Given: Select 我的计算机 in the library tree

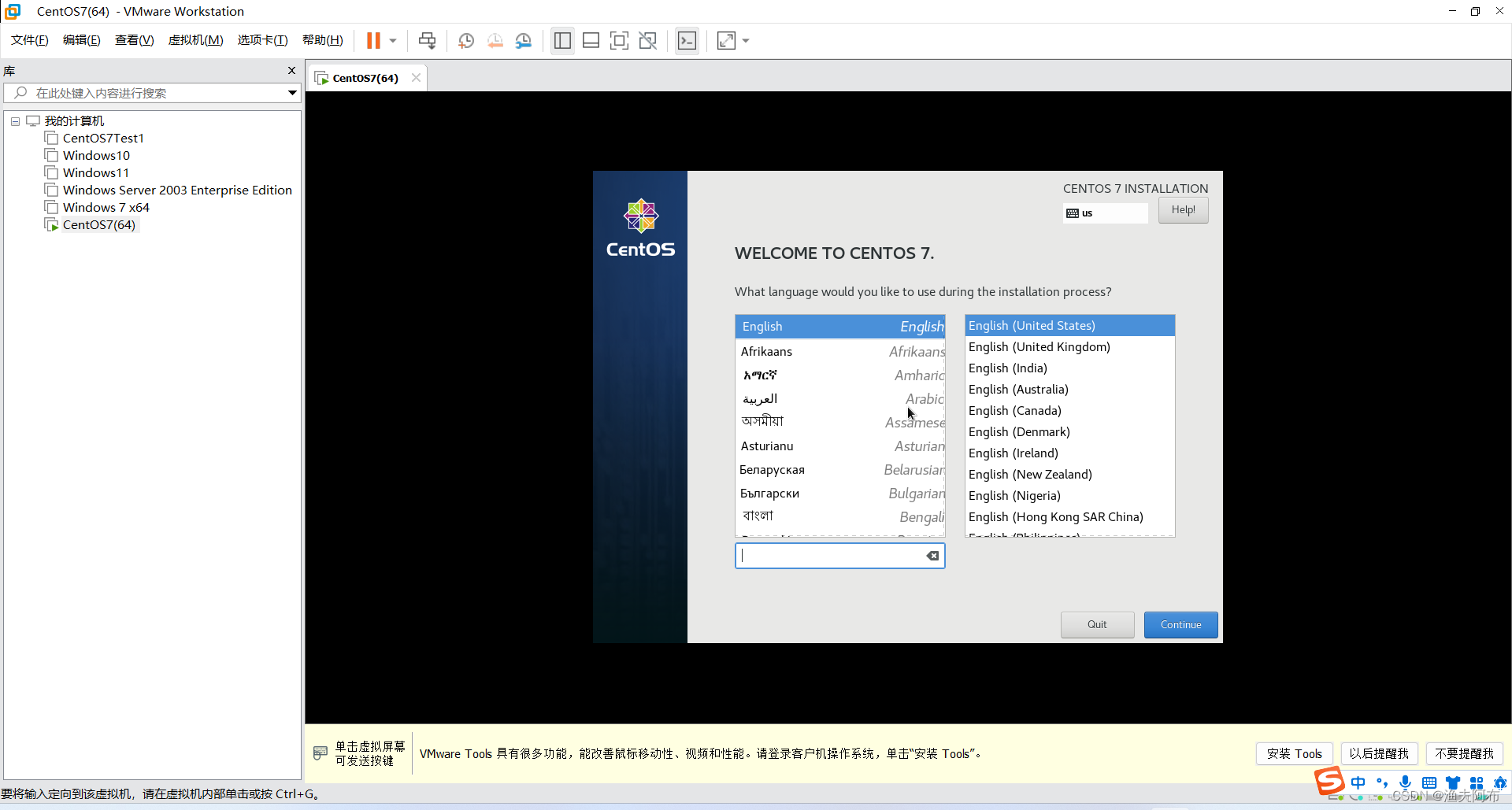Looking at the screenshot, I should [x=74, y=120].
